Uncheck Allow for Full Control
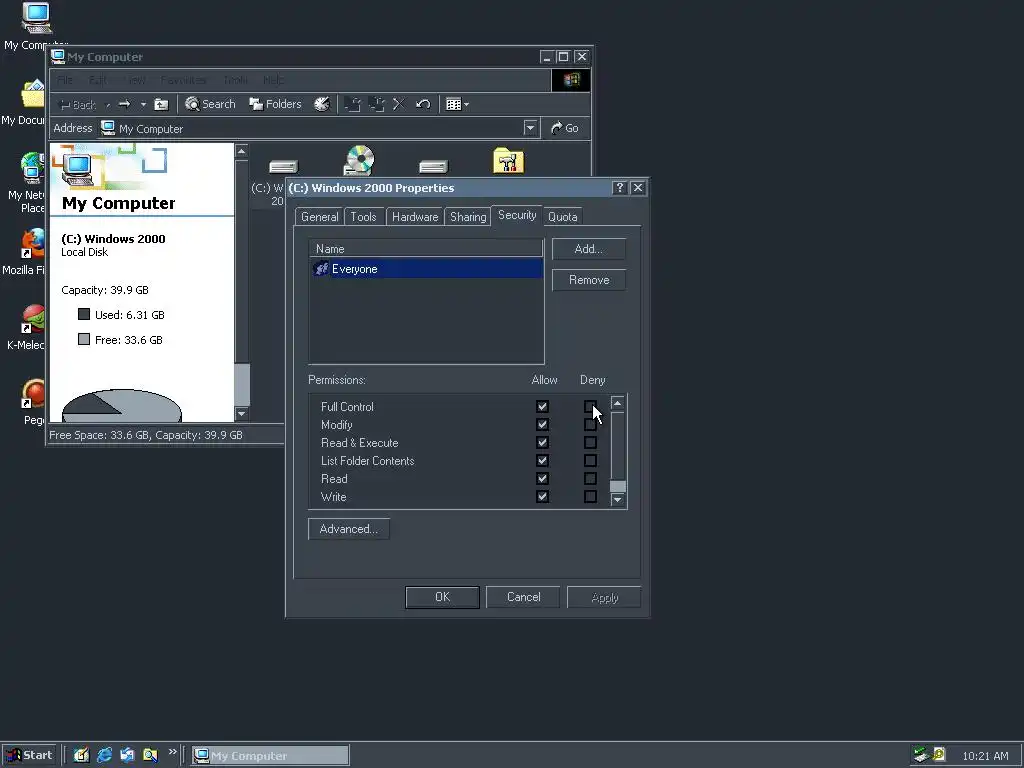Viewport: 1024px width, 768px height. (542, 406)
